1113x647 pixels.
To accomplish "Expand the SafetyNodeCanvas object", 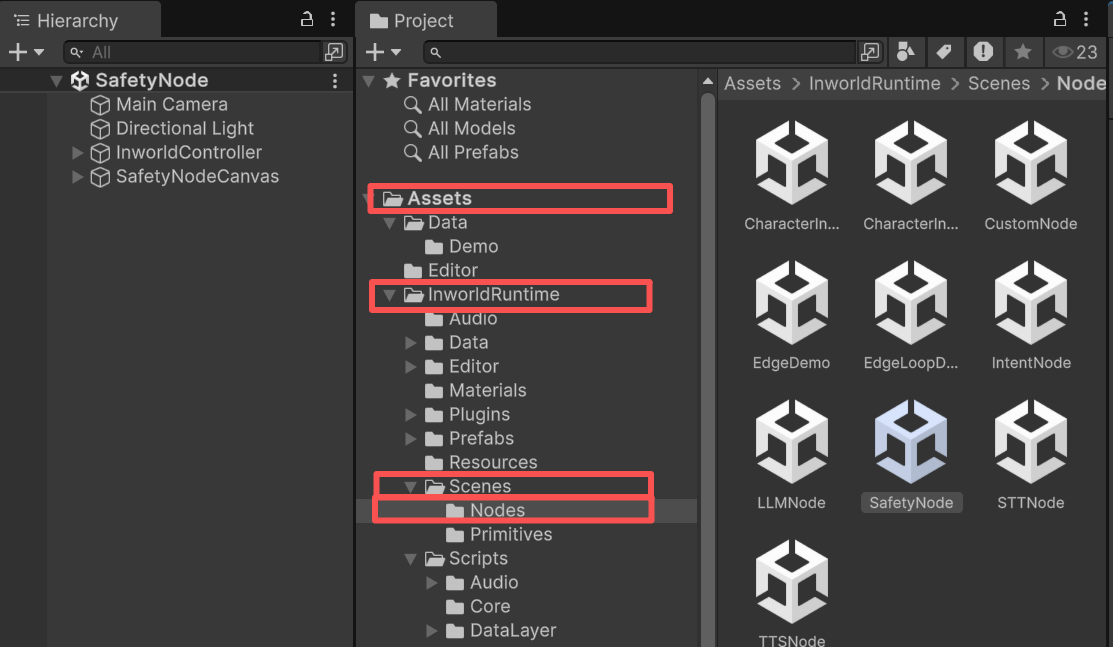I will tap(77, 177).
